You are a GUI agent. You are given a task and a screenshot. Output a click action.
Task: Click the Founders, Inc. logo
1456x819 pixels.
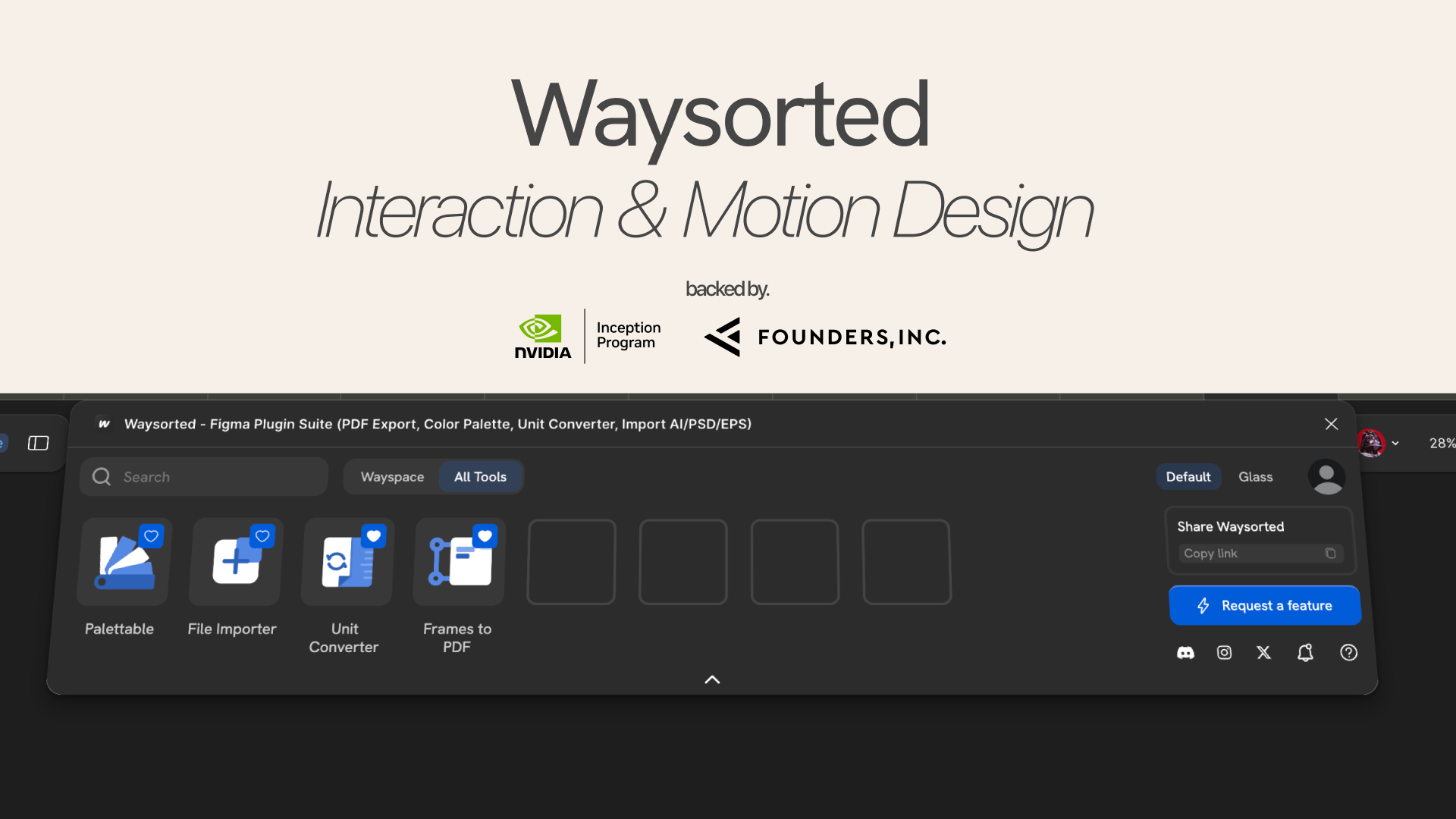(825, 337)
